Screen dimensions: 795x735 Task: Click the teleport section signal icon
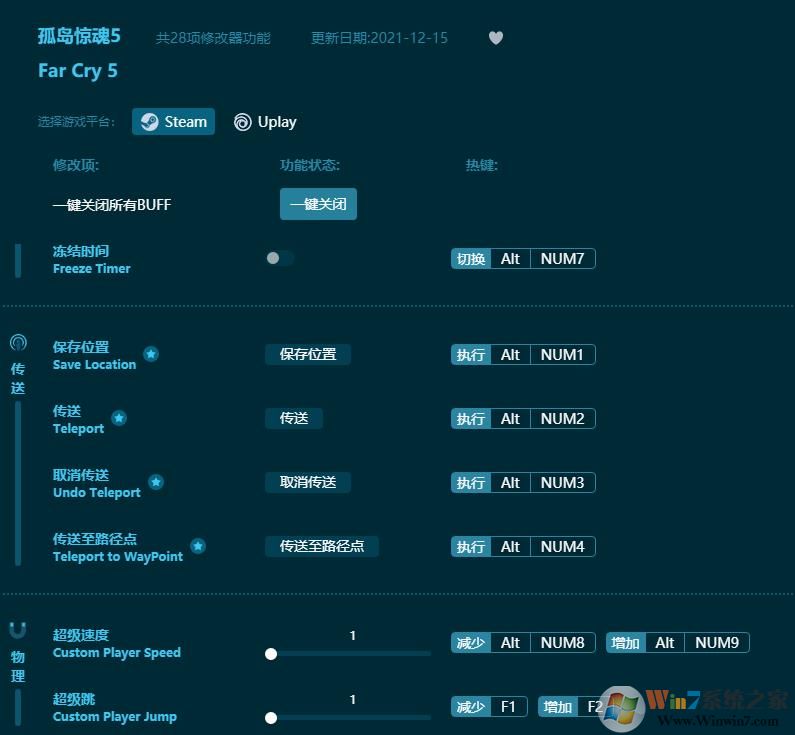18,343
